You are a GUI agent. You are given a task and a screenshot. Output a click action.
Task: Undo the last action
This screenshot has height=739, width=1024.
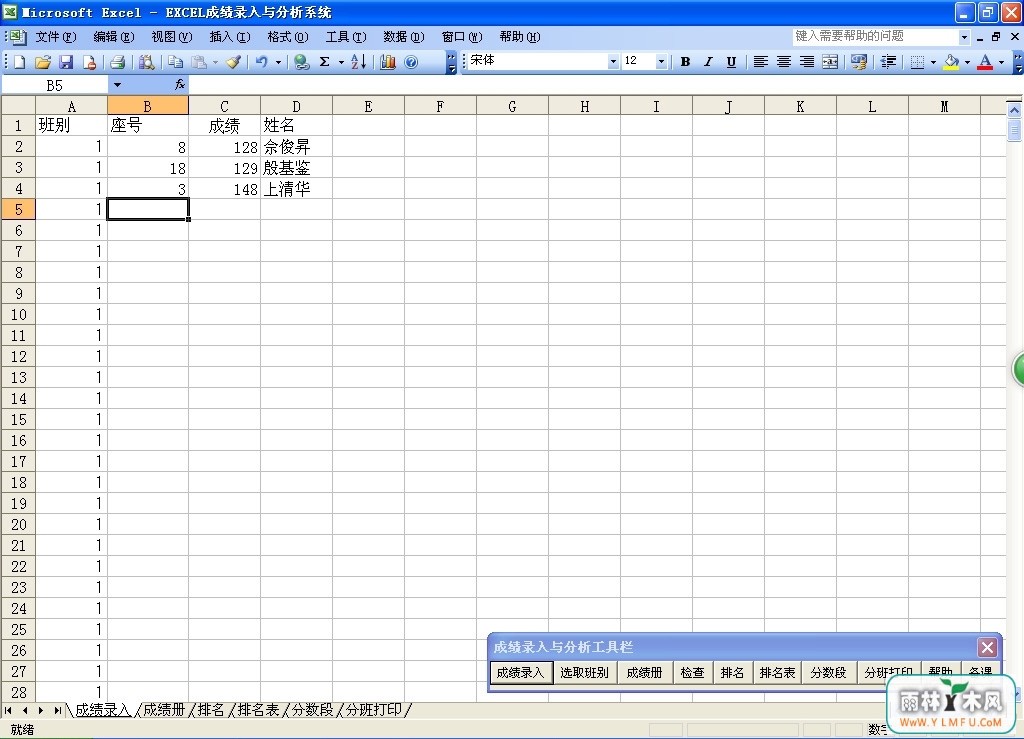261,62
